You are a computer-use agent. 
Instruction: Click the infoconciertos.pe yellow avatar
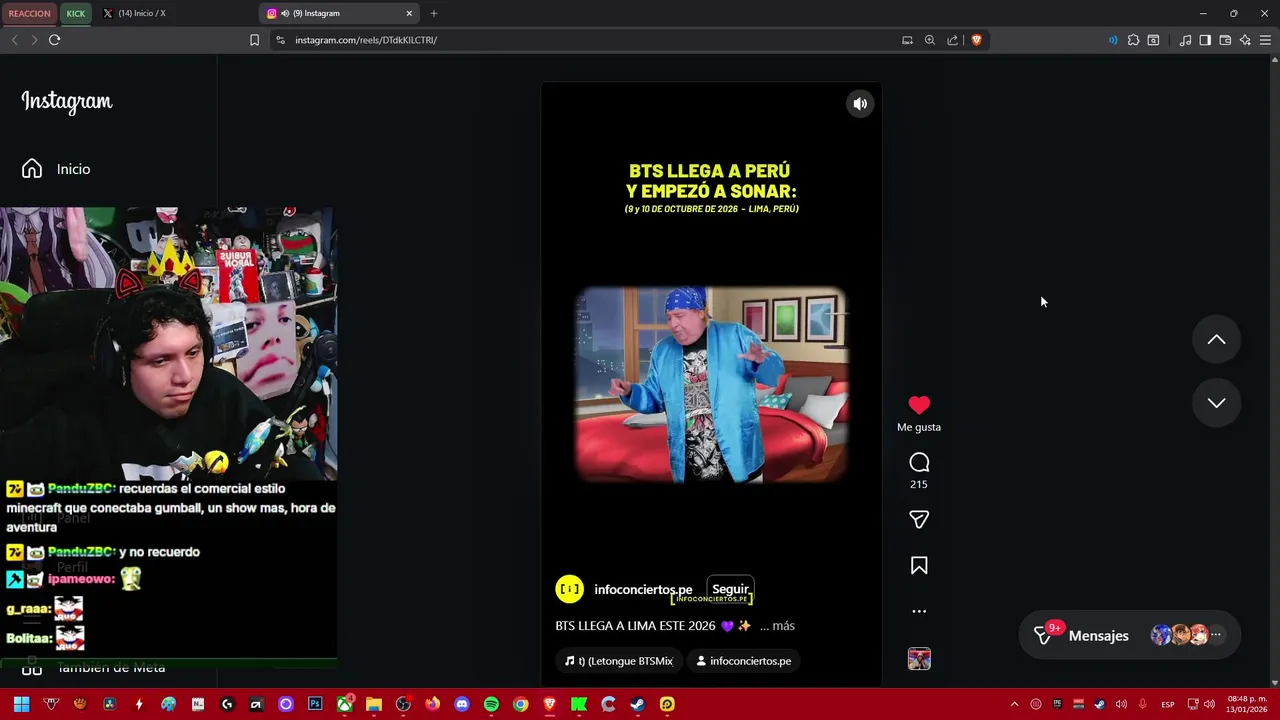569,590
